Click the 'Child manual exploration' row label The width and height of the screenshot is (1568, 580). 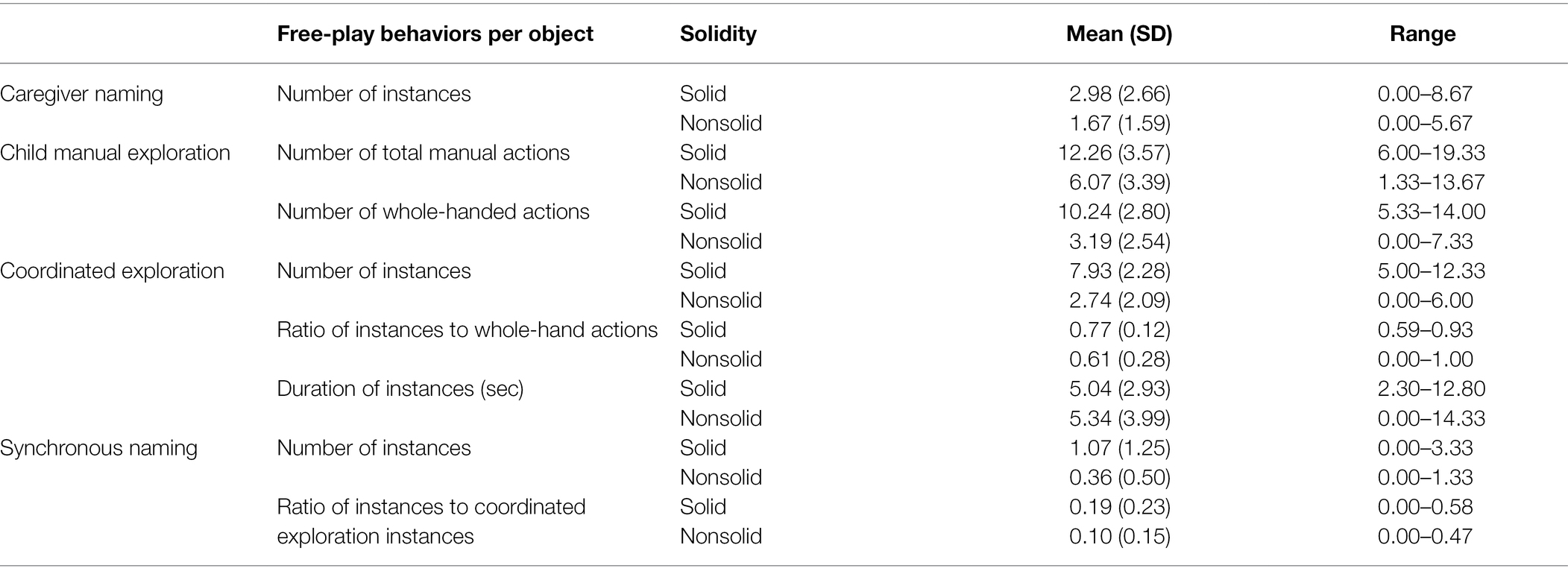115,153
